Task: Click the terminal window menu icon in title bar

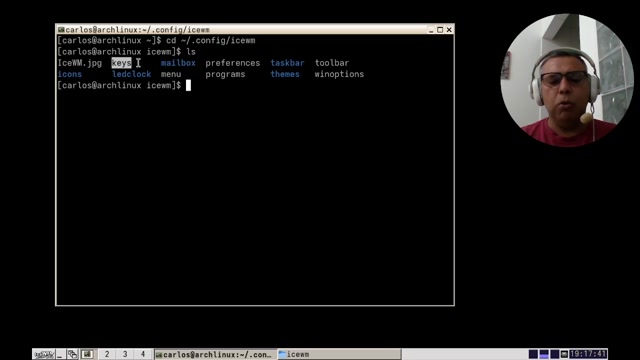Action: (x=61, y=29)
